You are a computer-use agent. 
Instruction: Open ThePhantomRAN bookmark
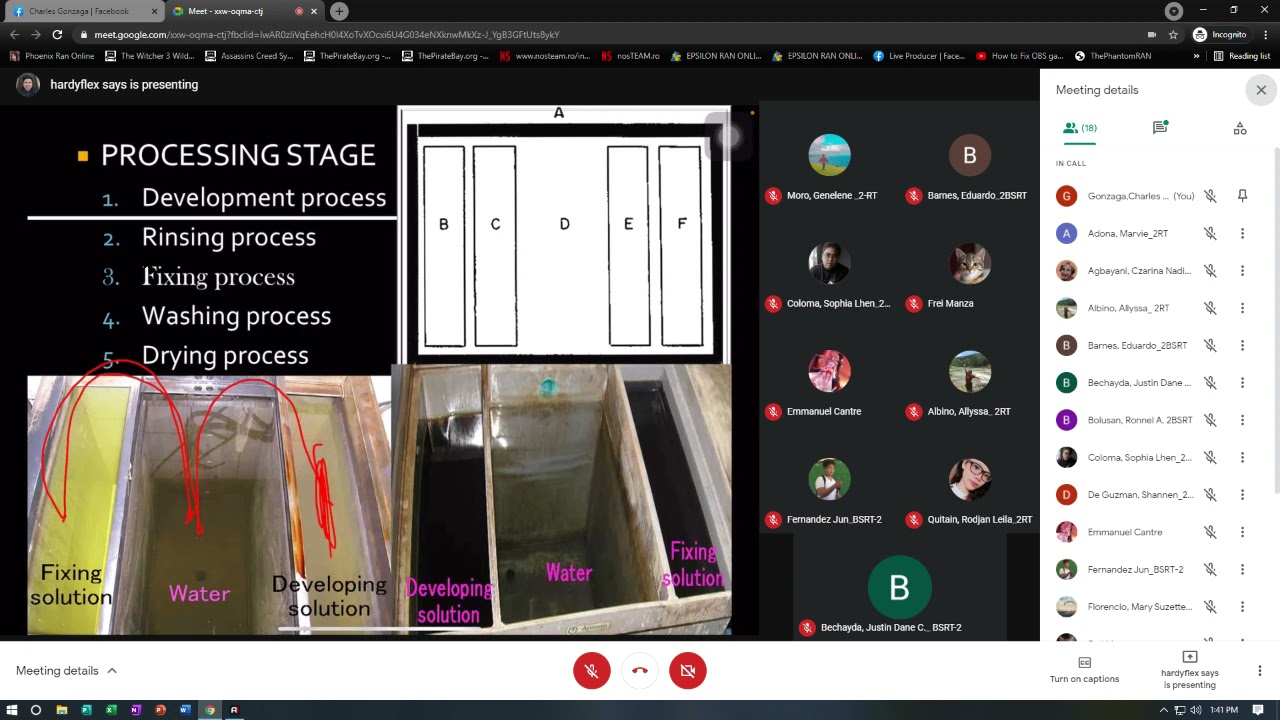click(x=1113, y=56)
